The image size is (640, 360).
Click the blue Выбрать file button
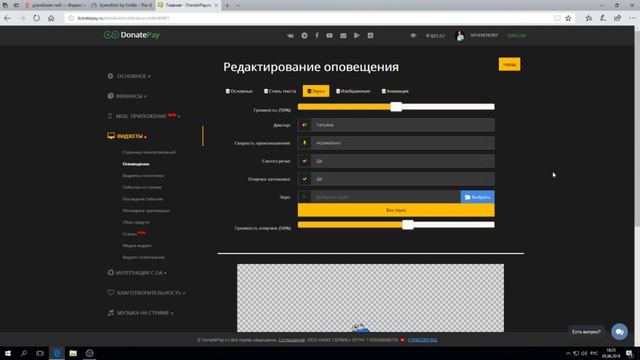(478, 197)
